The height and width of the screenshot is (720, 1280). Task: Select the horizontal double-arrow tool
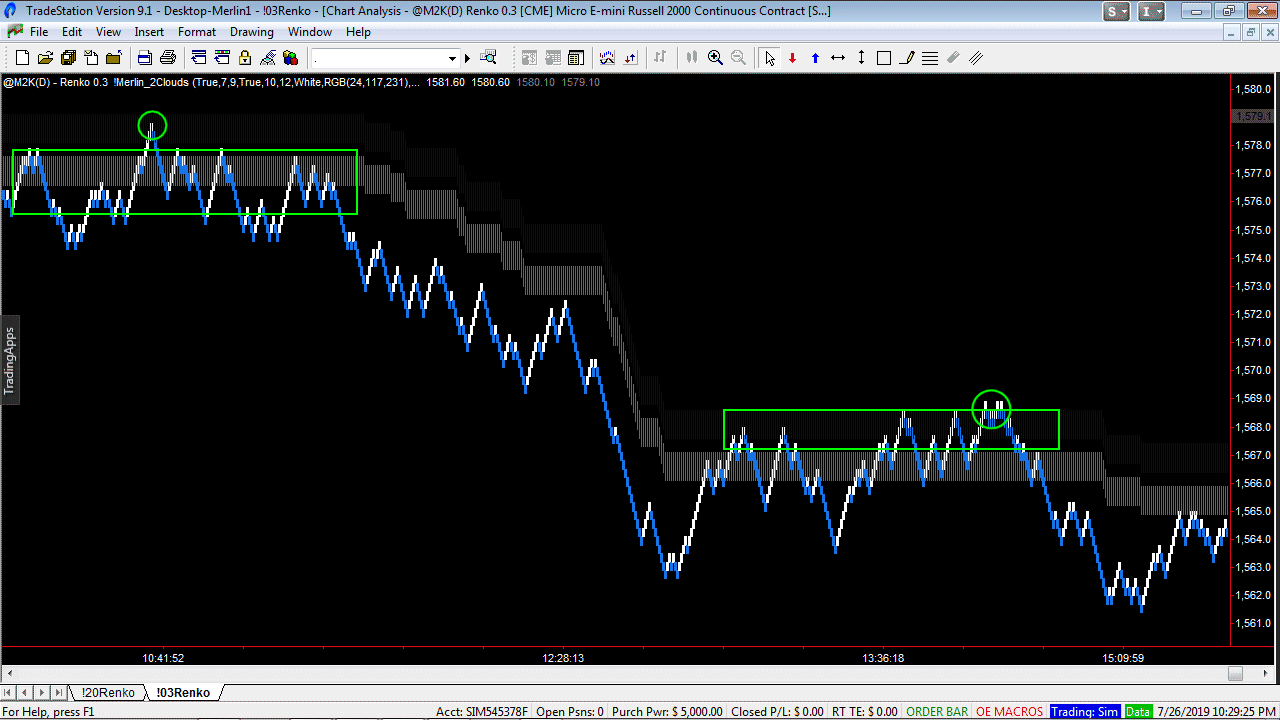838,58
